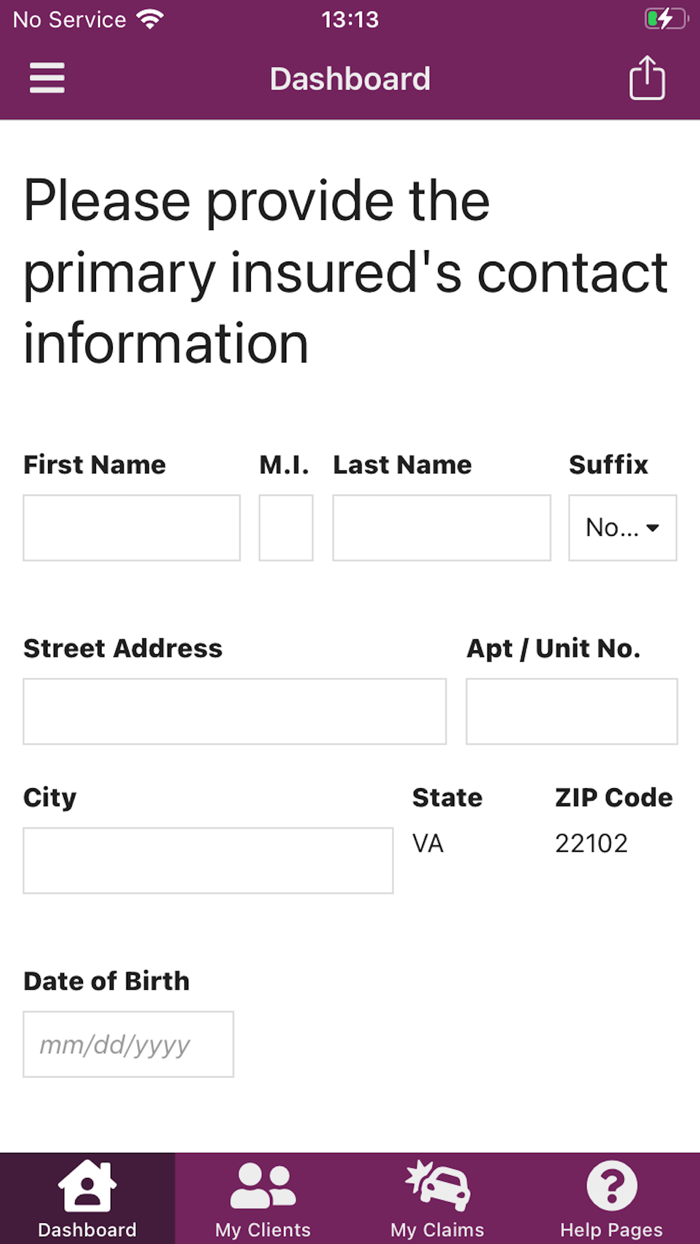Click the City input box
This screenshot has height=1244, width=700.
click(x=207, y=861)
